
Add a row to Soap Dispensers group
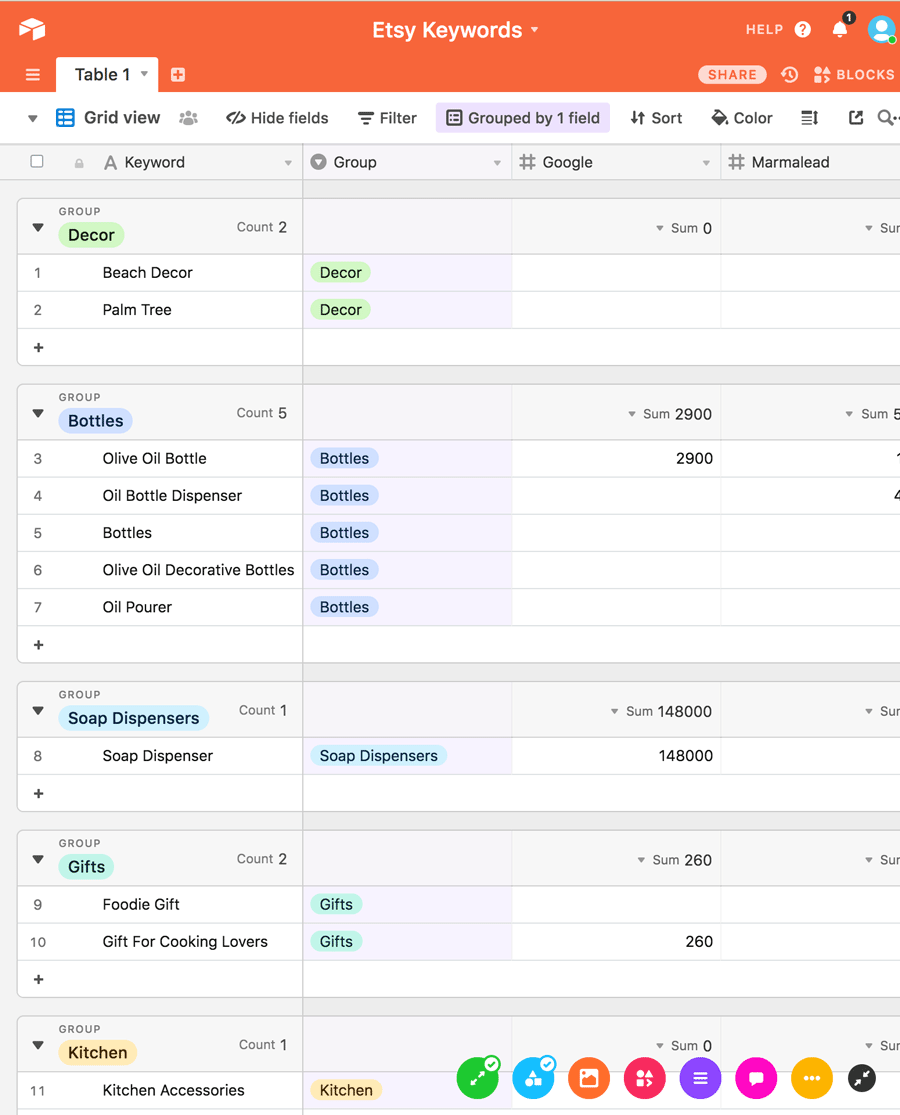(38, 794)
